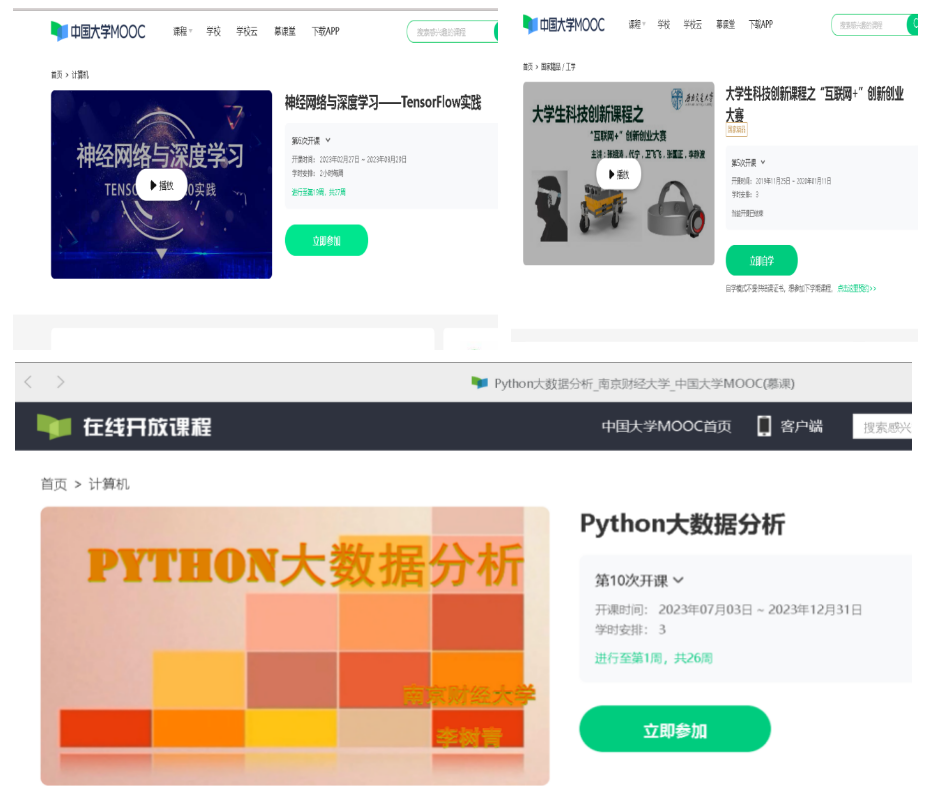The image size is (937, 796).
Task: Click the 中国大学MOOC logo on the 神经网络 page
Action: [x=98, y=31]
